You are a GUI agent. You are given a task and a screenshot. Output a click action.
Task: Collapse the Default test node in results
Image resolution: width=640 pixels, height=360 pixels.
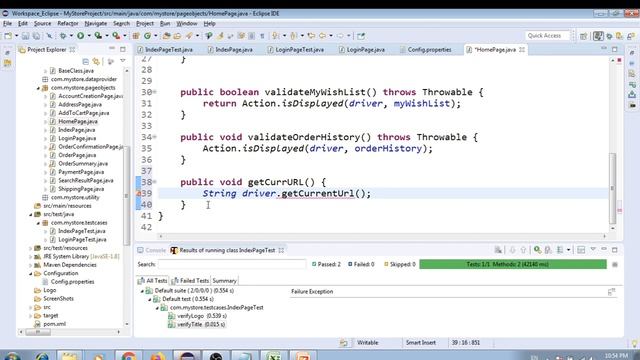[x=150, y=300]
